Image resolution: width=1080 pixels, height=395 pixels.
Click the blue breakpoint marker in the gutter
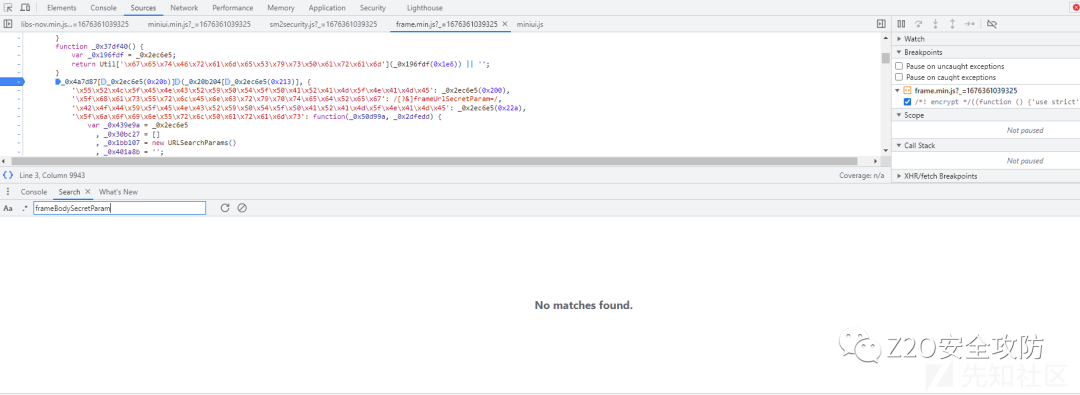click(12, 82)
